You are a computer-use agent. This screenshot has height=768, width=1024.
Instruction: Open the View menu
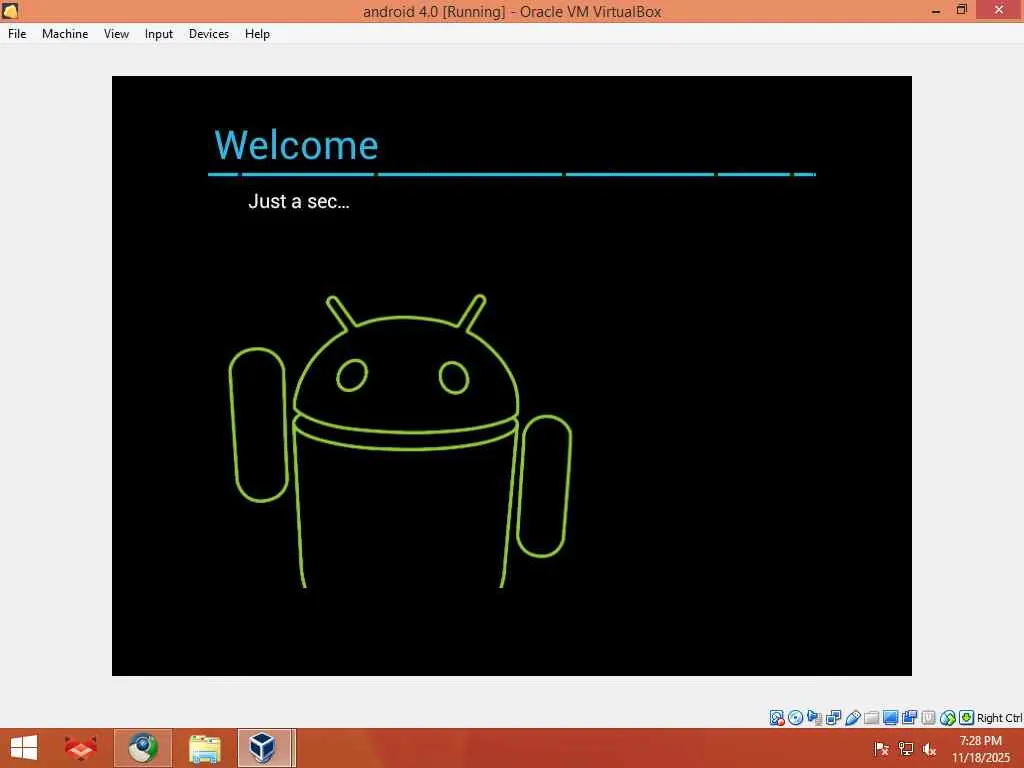[116, 34]
